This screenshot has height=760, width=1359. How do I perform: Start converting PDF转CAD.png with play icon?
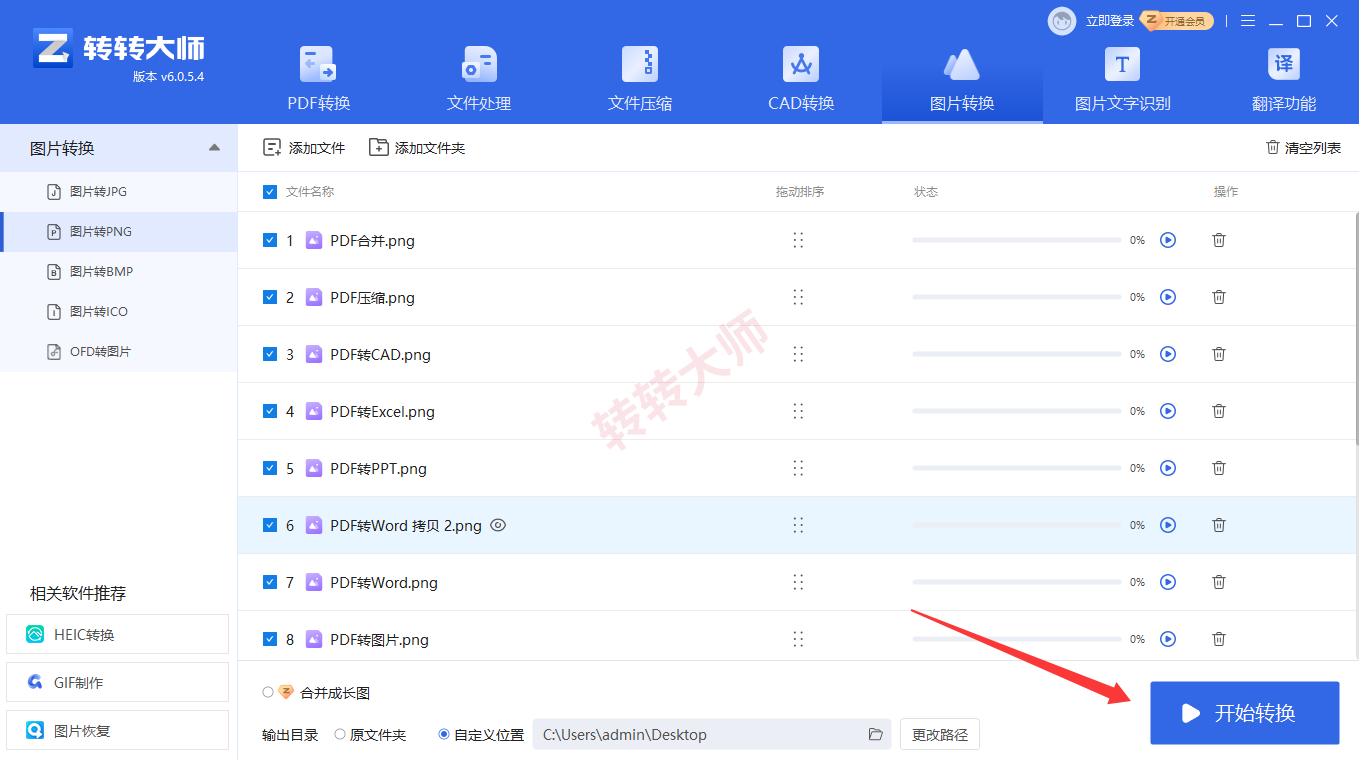(1167, 354)
